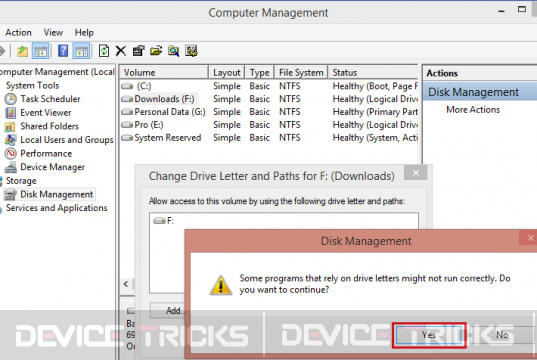
Task: Open the Action menu
Action: 18,33
